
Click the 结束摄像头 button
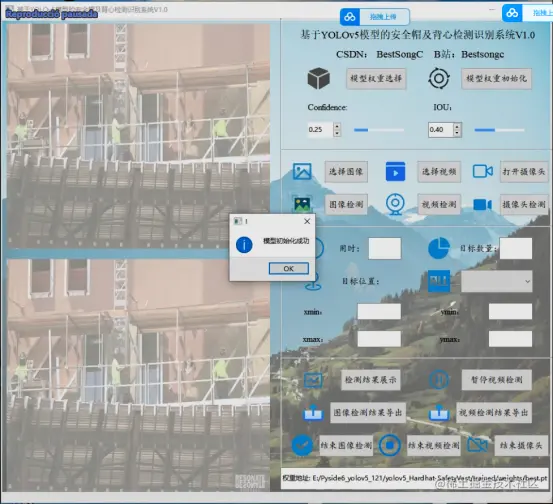tap(521, 445)
